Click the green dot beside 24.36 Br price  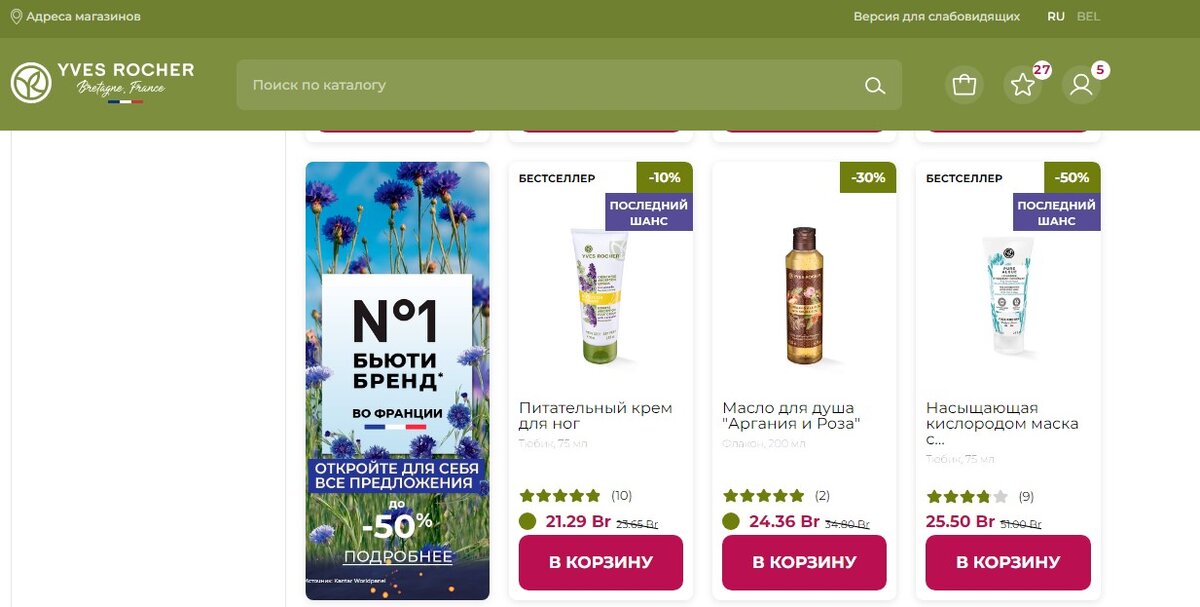[731, 521]
